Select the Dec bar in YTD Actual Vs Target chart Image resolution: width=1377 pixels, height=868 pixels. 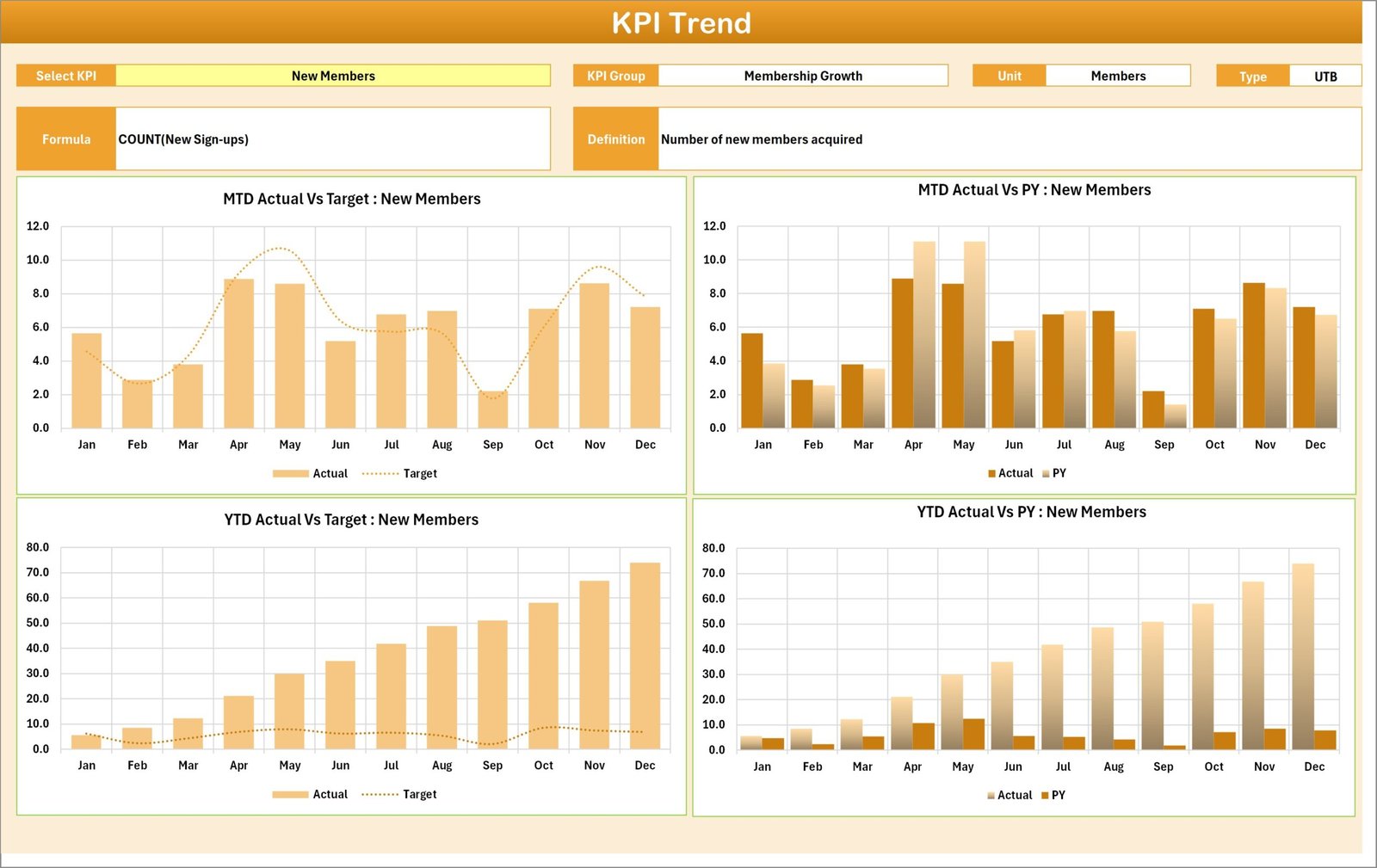[645, 656]
